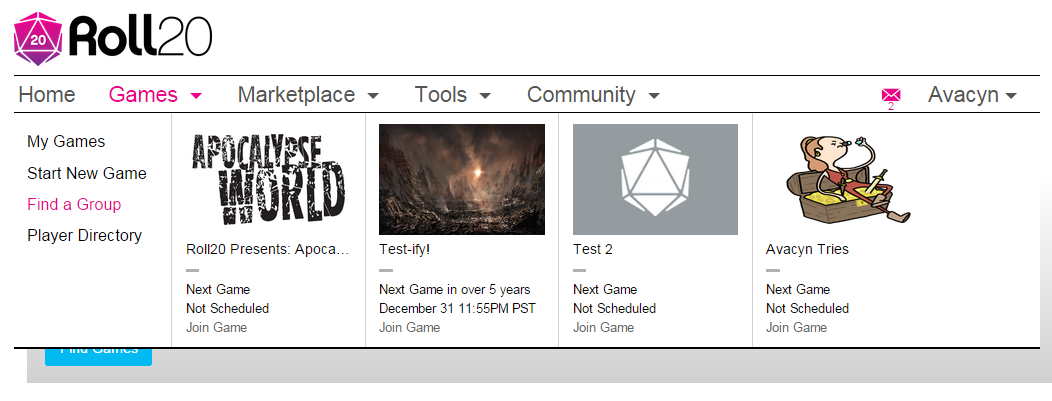Screen dimensions: 1052x401
Task: Join Game under Test-ify!
Action: (x=409, y=327)
